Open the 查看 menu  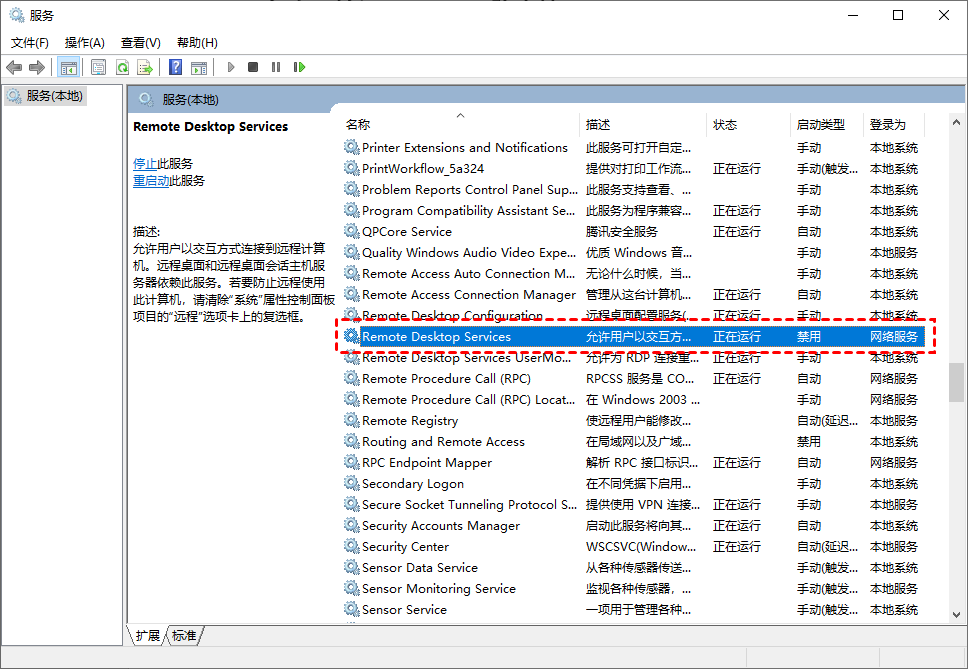click(140, 42)
